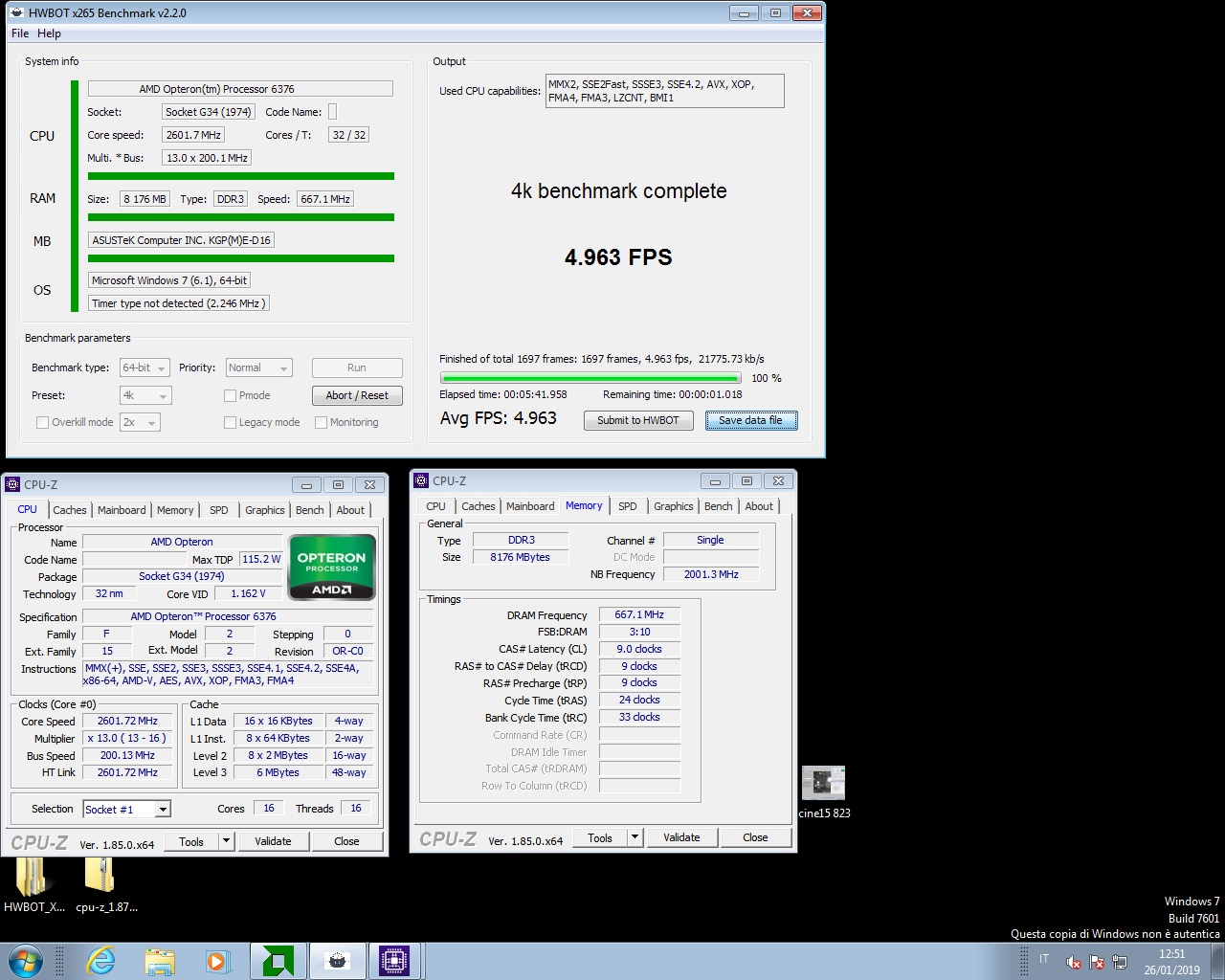Switch to Mainboard tab in left CPU-Z
The height and width of the screenshot is (980, 1225).
[x=122, y=510]
